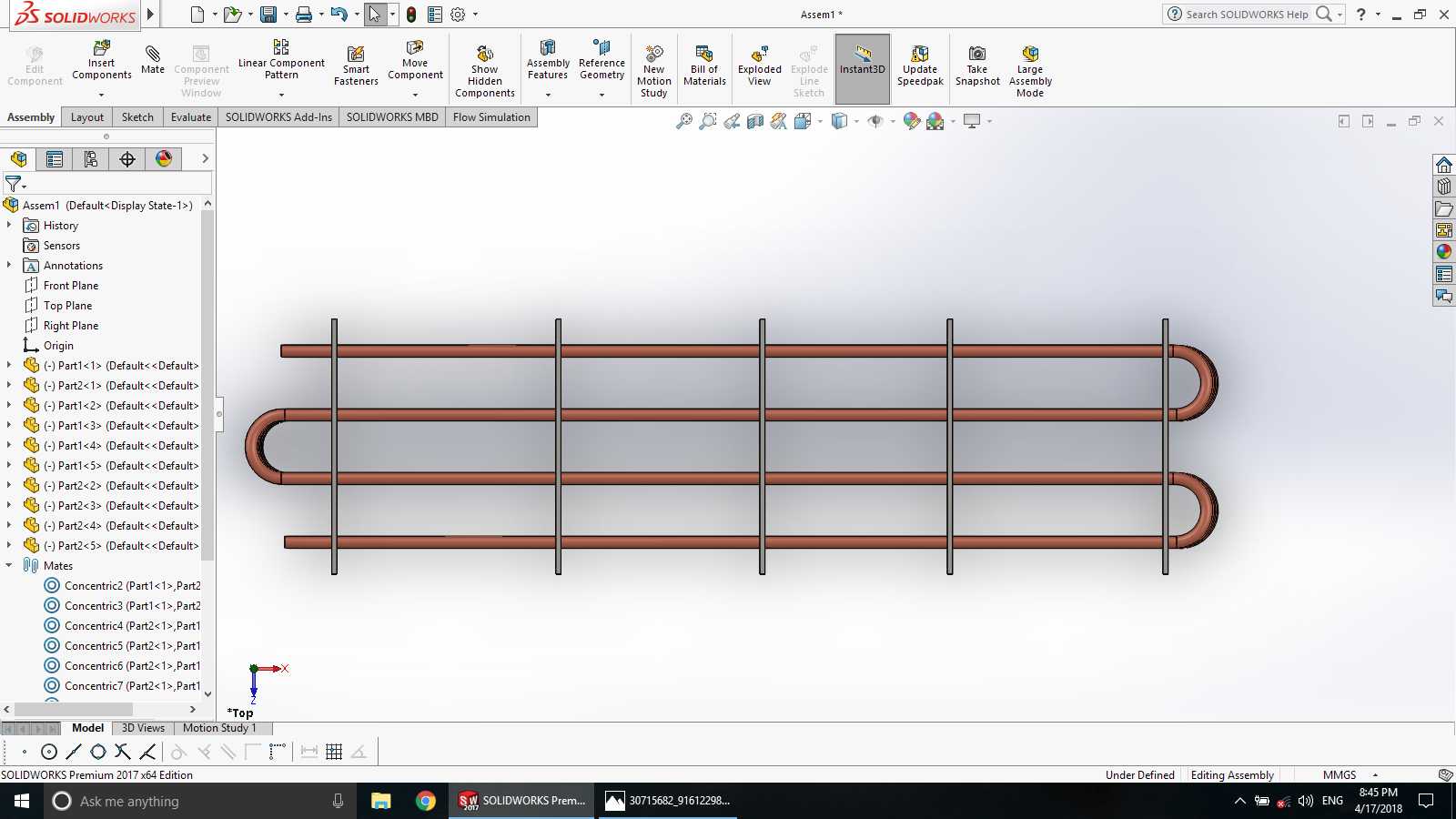Open Reference Geometry tool
1456x819 pixels.
click(x=602, y=60)
